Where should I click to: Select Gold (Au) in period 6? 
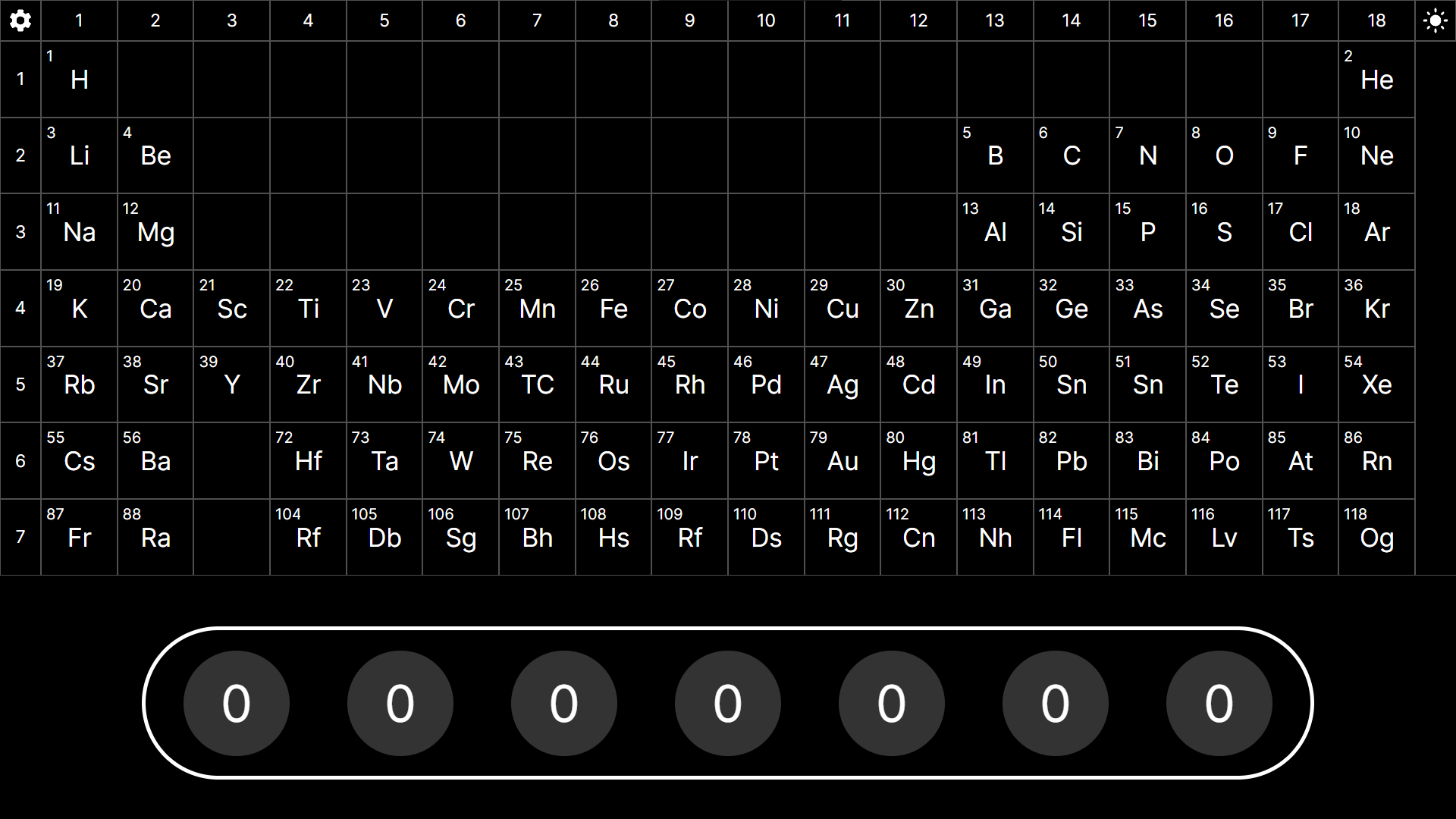[842, 460]
